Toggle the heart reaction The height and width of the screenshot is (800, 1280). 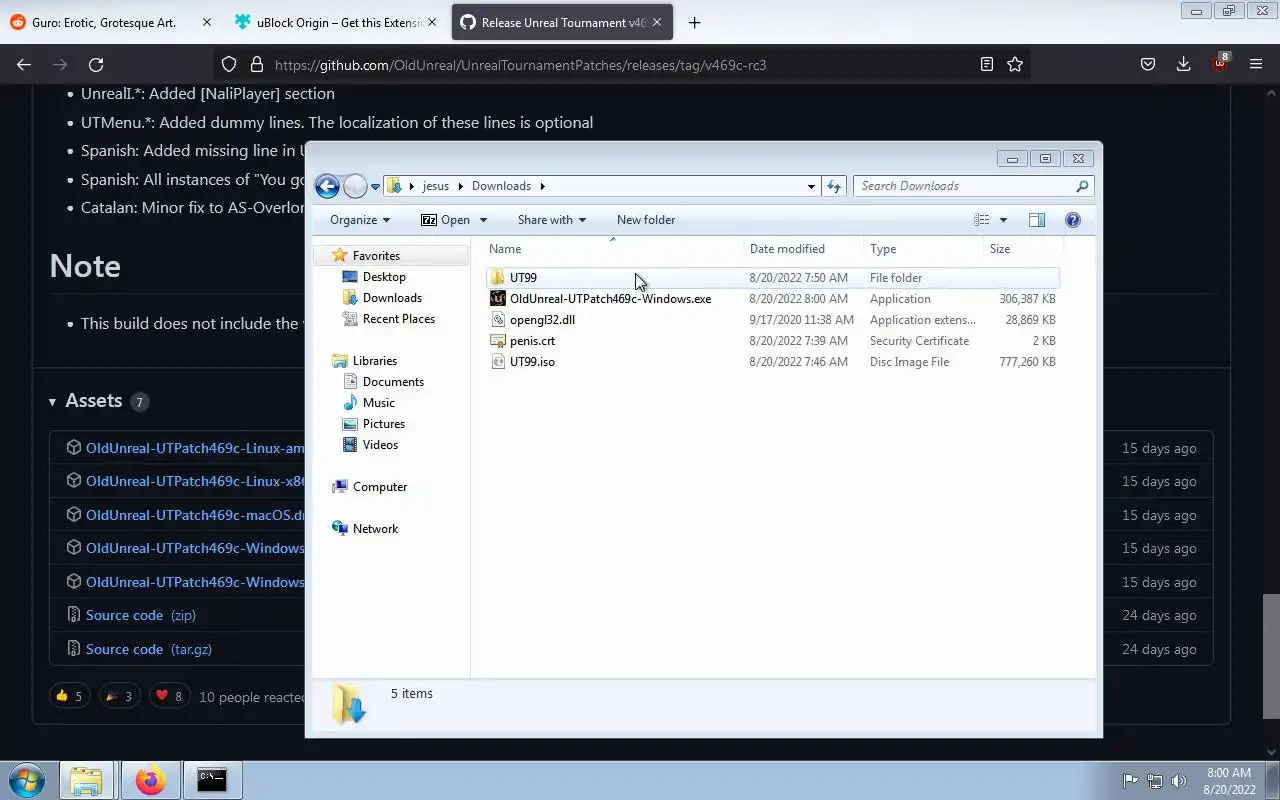pos(169,696)
